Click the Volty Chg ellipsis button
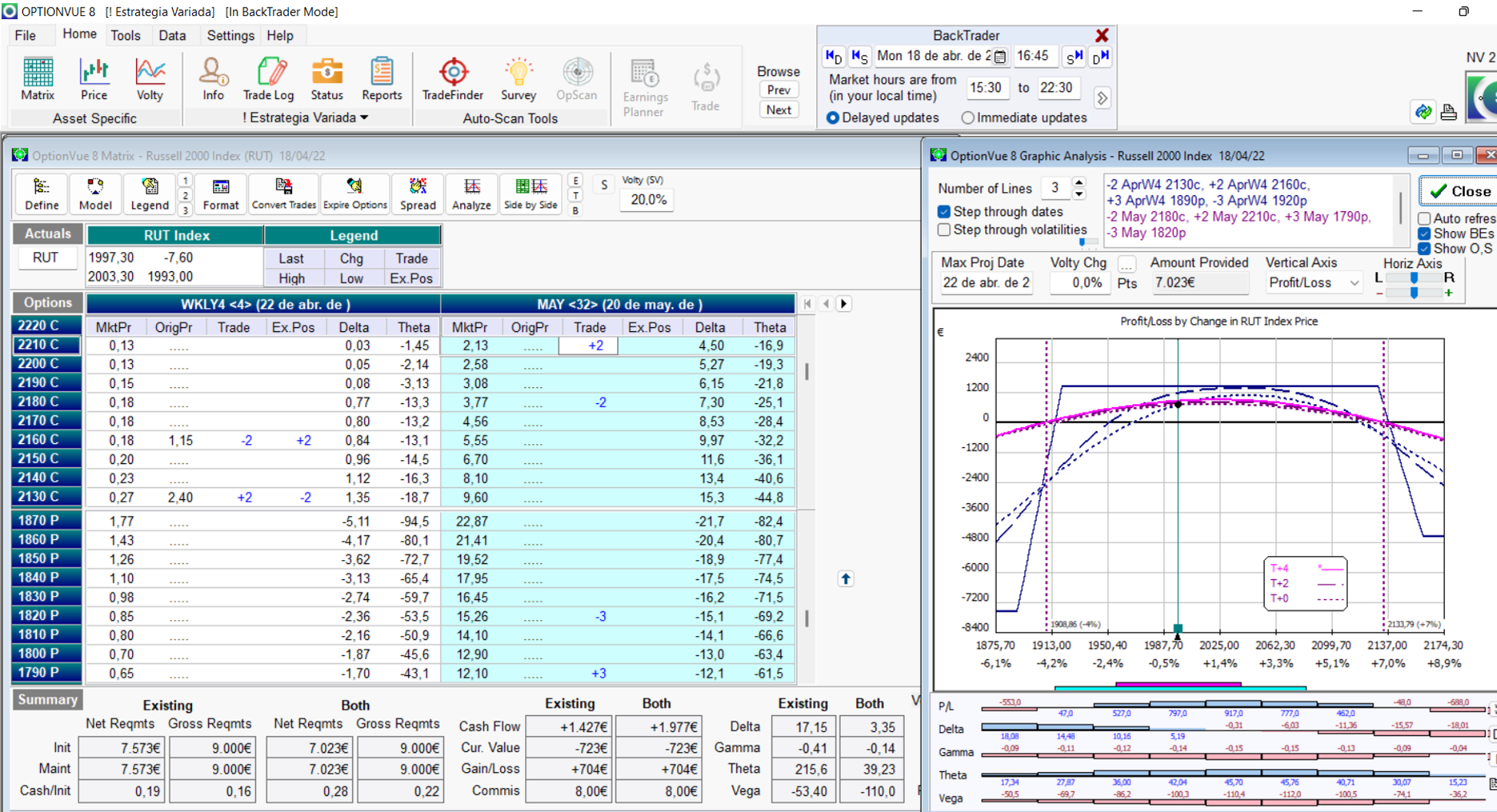Screen dimensions: 1497x812 [1127, 264]
